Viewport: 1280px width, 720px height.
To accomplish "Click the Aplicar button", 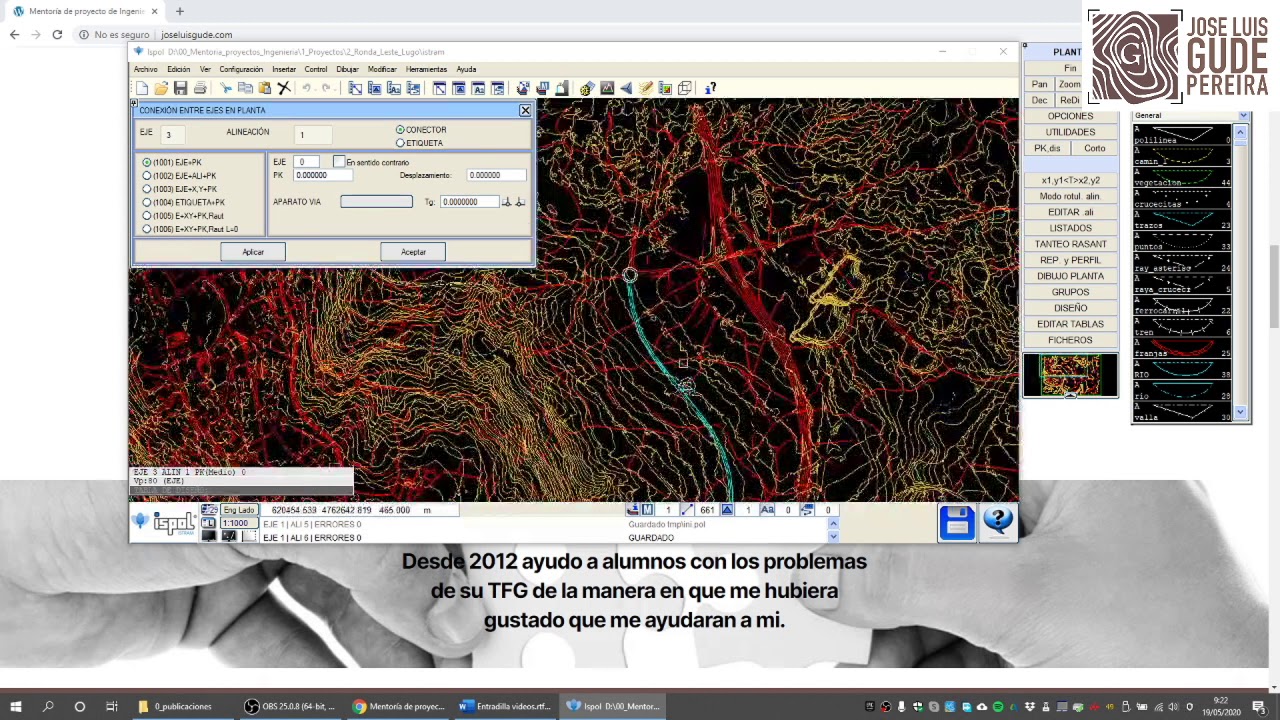I will (x=253, y=252).
